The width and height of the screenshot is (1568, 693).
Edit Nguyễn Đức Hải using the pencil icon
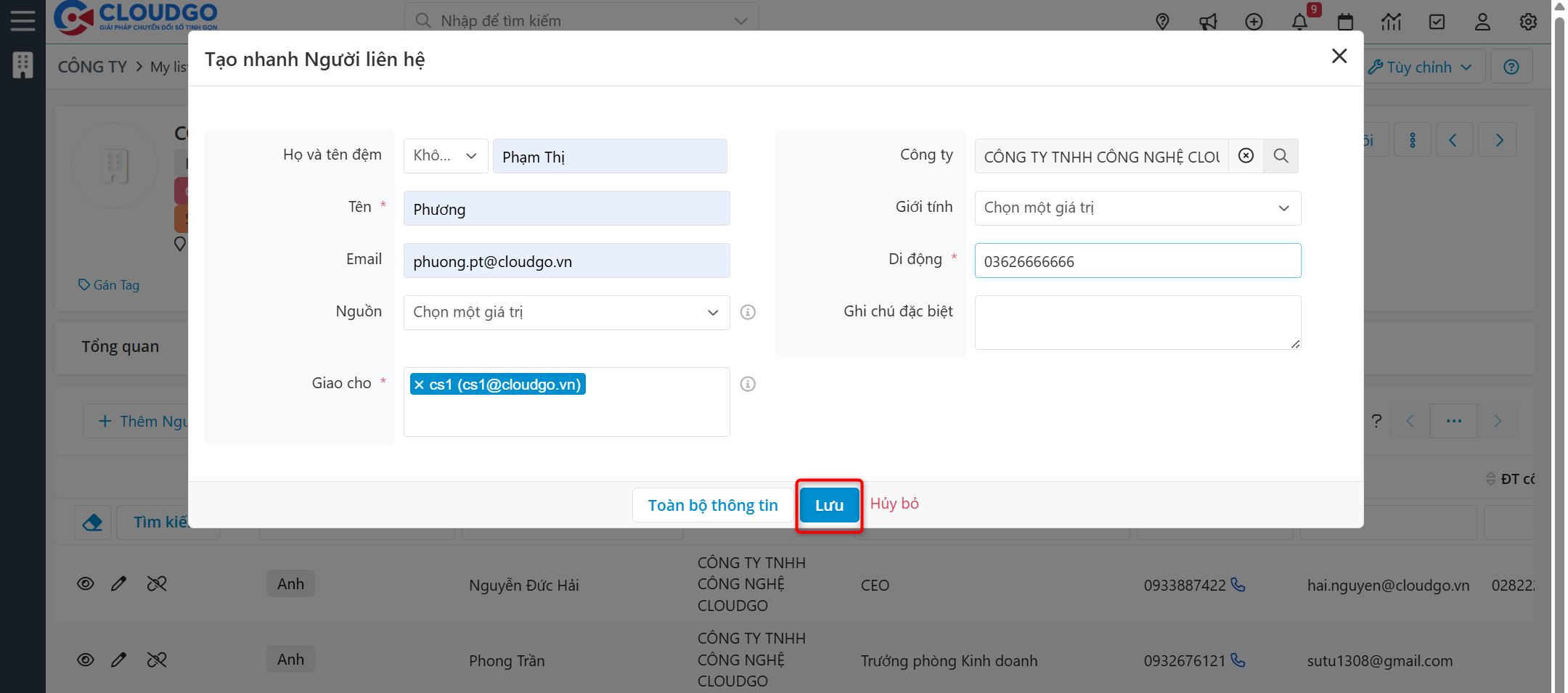click(x=120, y=583)
